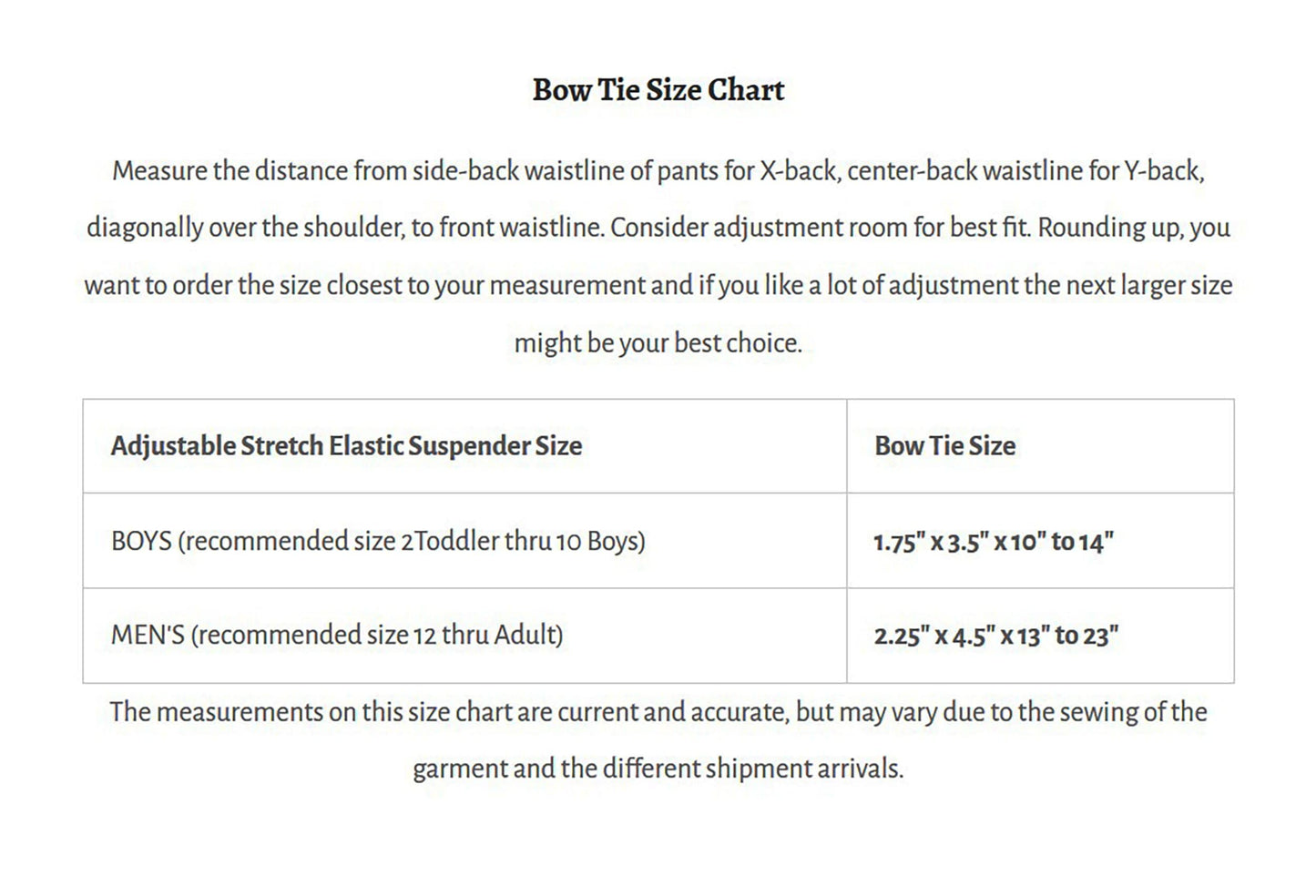Click the "Consider adjustment room for best fit" sentence

tap(820, 228)
